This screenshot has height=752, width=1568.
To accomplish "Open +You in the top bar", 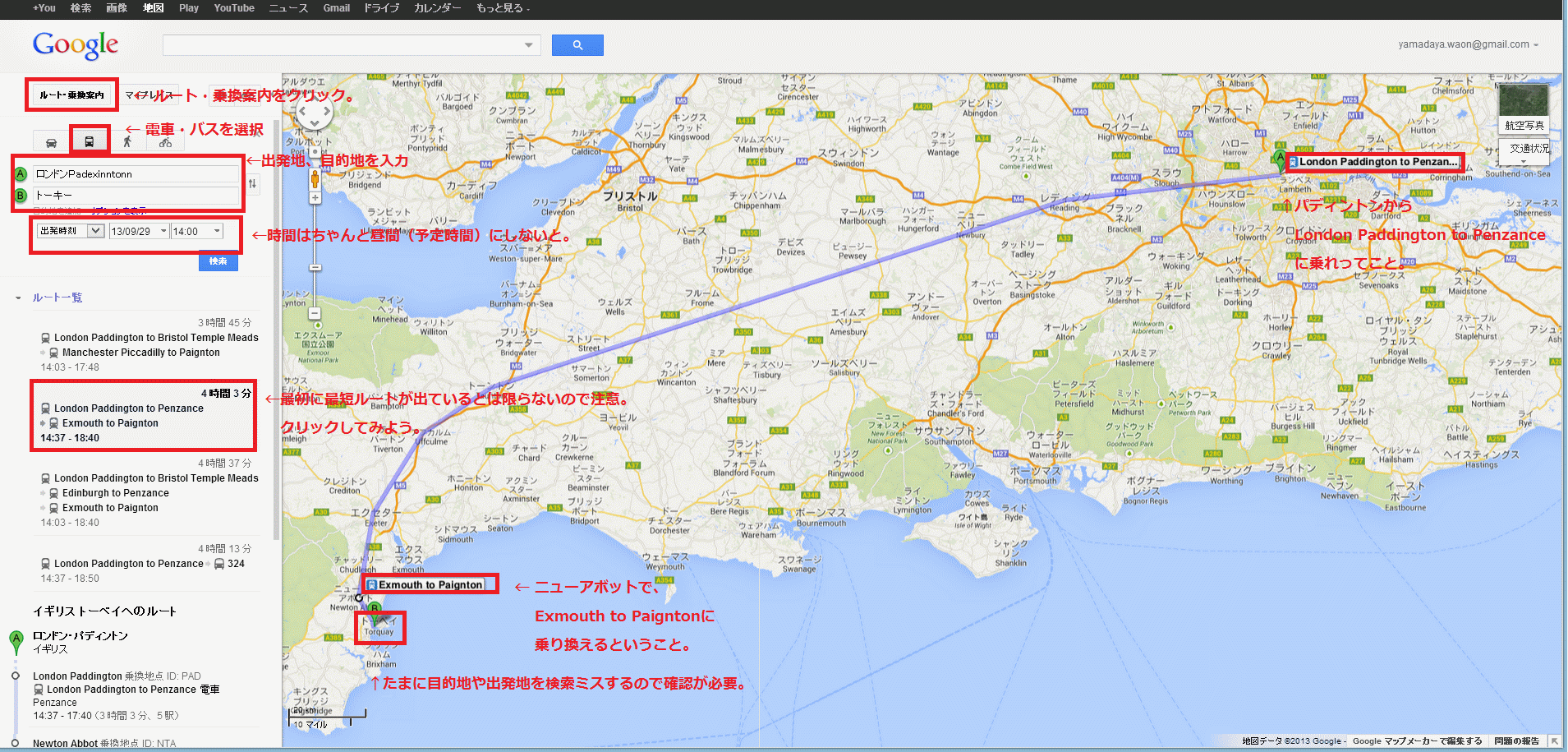I will 44,8.
